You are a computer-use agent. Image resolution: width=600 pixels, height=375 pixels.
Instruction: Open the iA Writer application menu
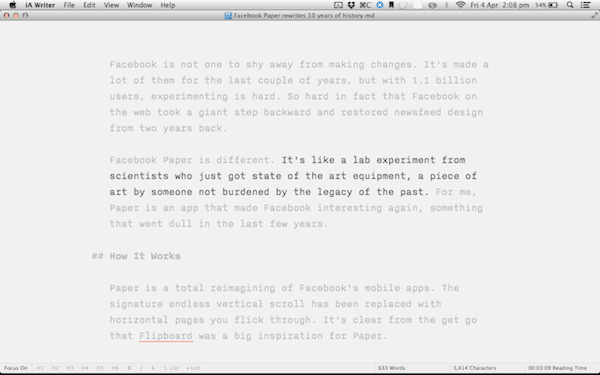click(40, 5)
